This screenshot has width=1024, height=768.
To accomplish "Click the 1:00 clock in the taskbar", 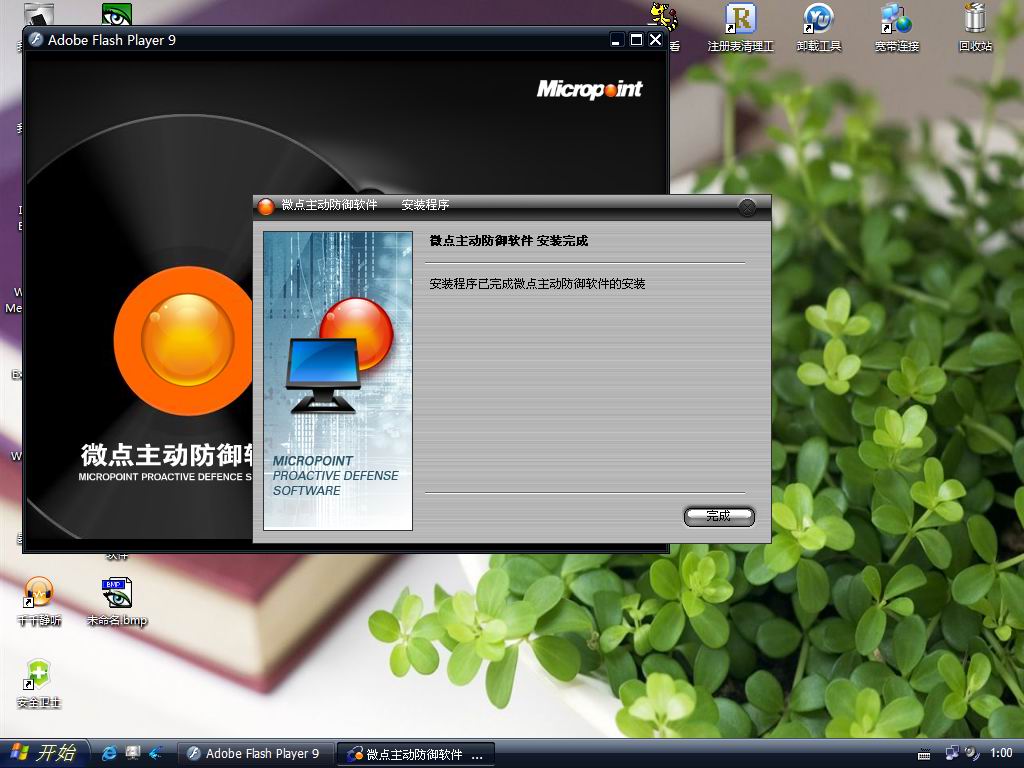I will pyautogui.click(x=1001, y=753).
